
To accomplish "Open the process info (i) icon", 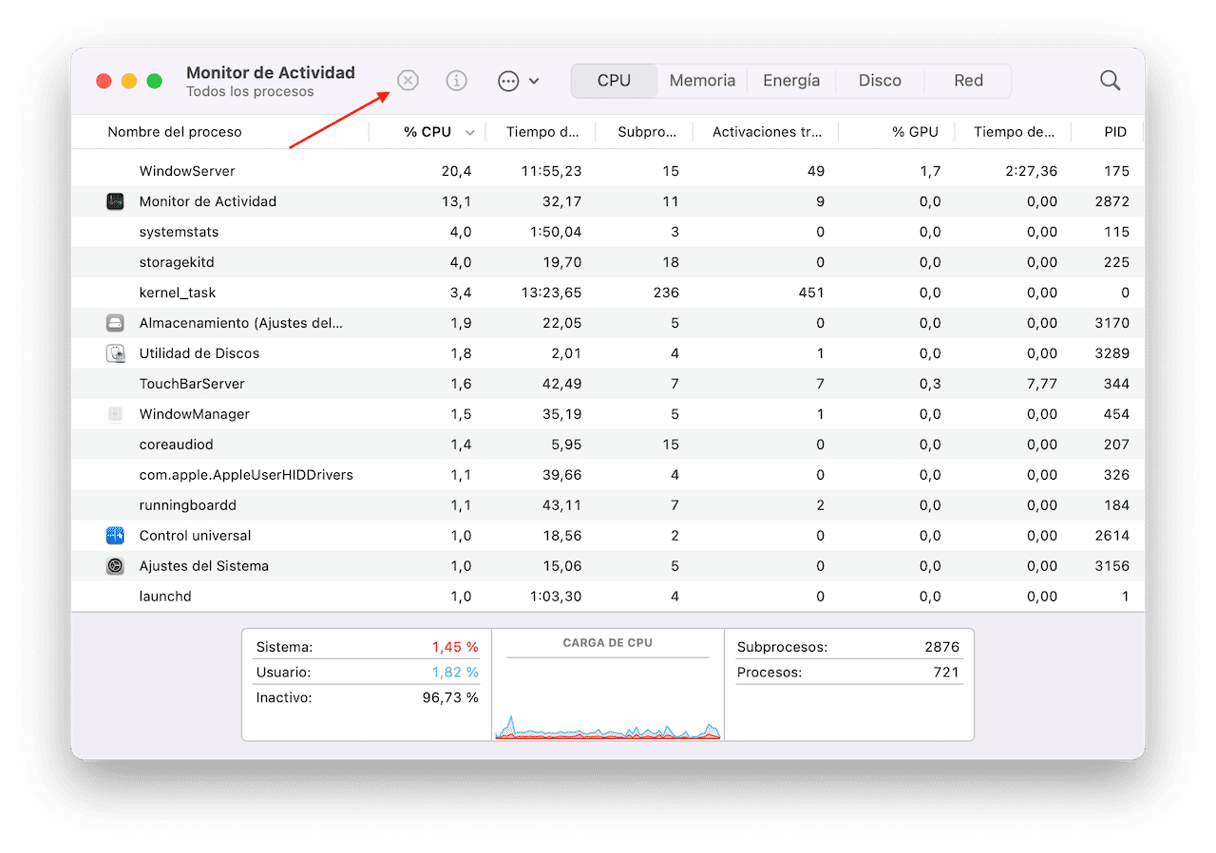I will click(x=457, y=81).
